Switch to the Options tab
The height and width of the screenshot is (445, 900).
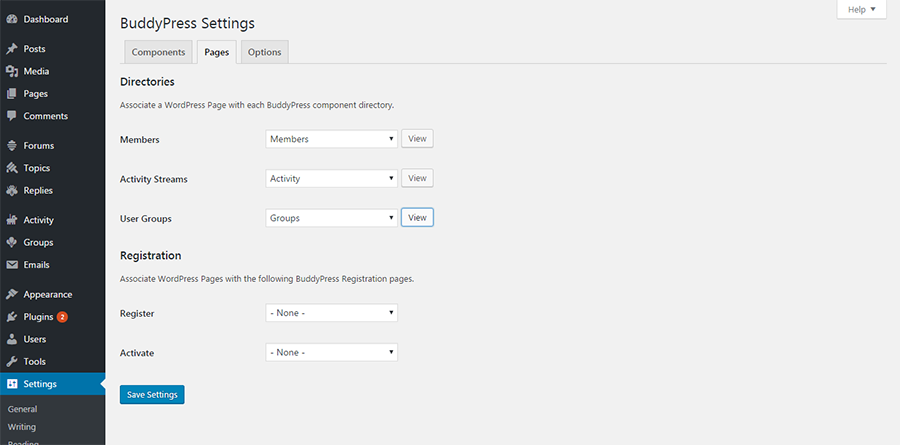[265, 52]
